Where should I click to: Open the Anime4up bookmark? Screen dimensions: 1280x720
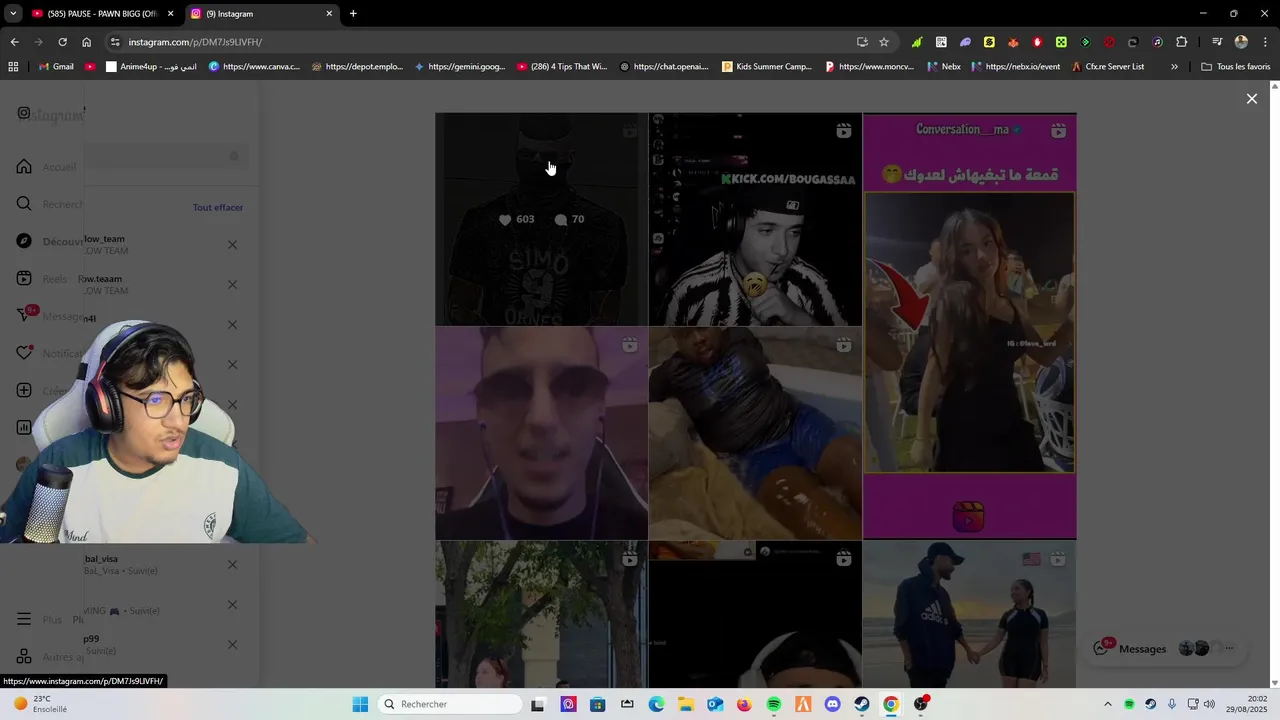pos(151,67)
